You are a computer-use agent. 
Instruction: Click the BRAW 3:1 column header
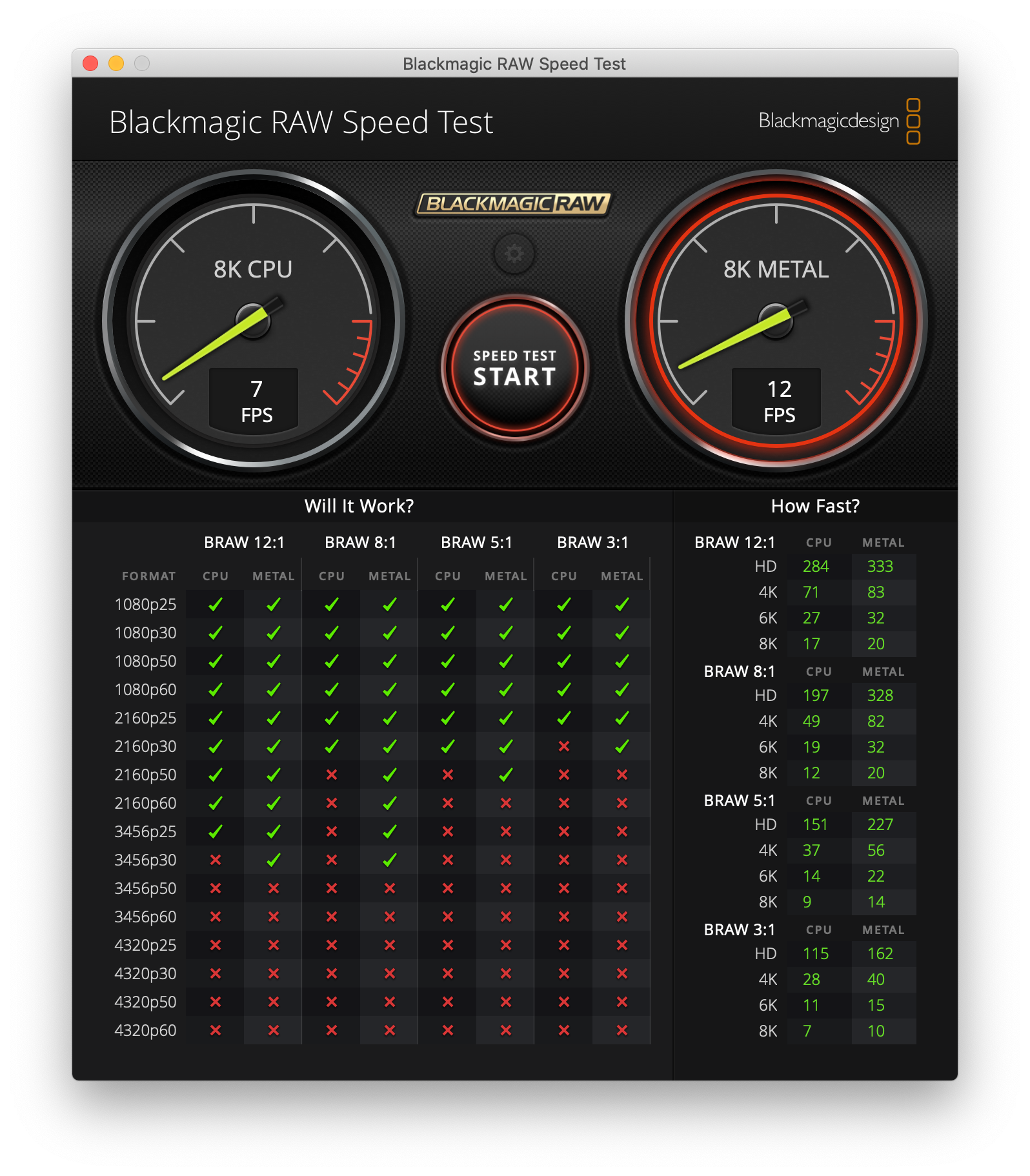[592, 543]
